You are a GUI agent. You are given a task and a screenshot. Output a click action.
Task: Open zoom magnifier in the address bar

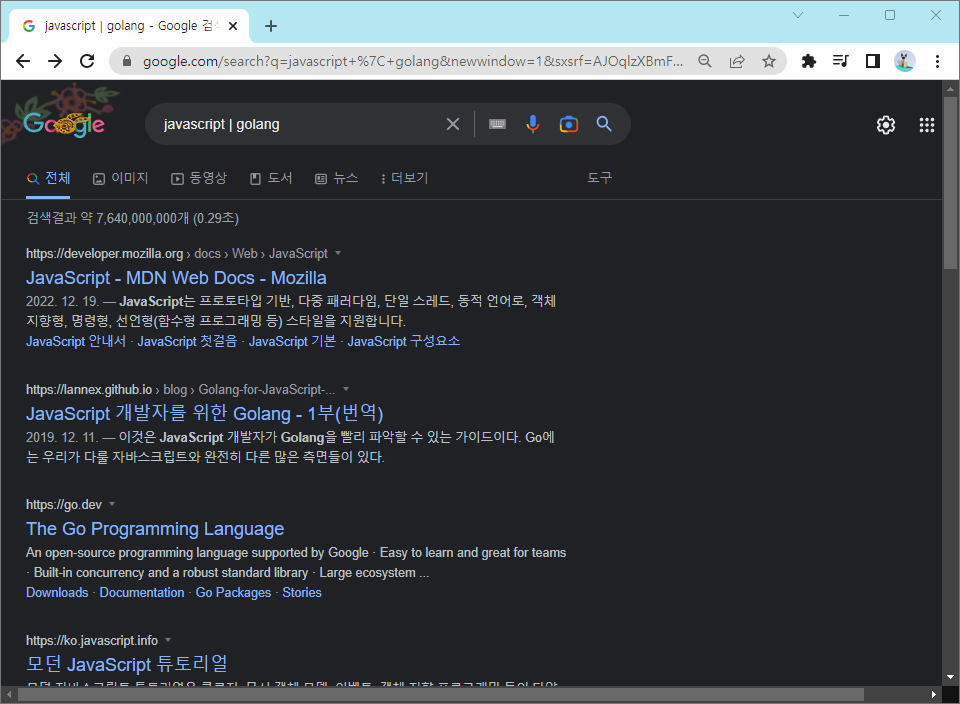point(705,61)
